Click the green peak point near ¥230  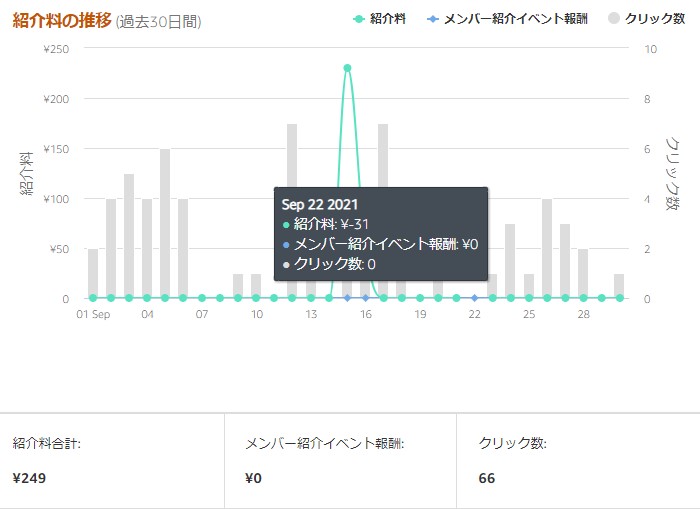pos(347,68)
